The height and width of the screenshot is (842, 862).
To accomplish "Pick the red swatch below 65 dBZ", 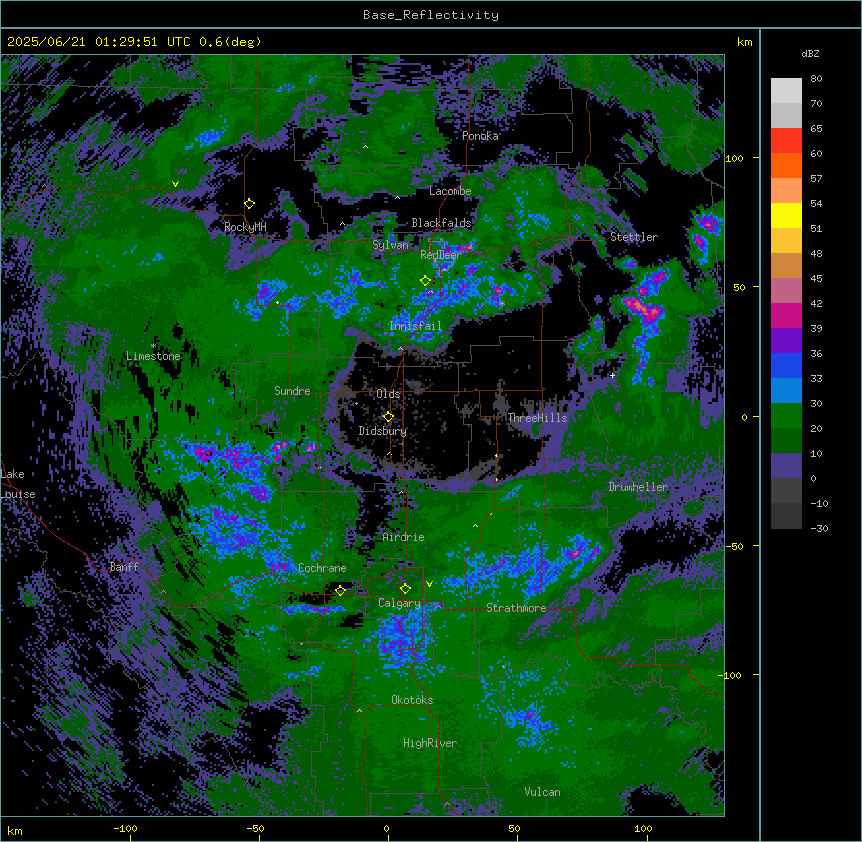I will pos(786,141).
